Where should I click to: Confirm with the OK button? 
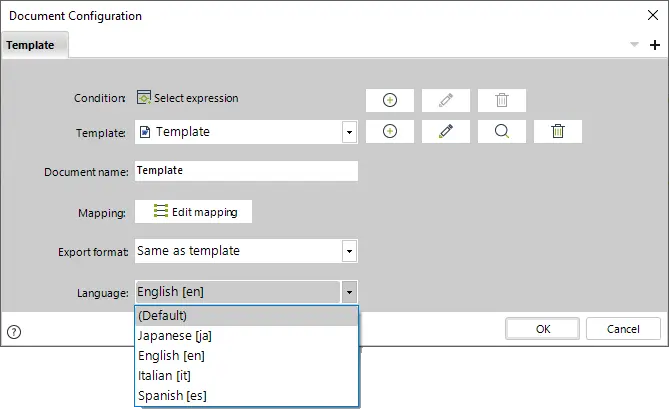coord(542,329)
